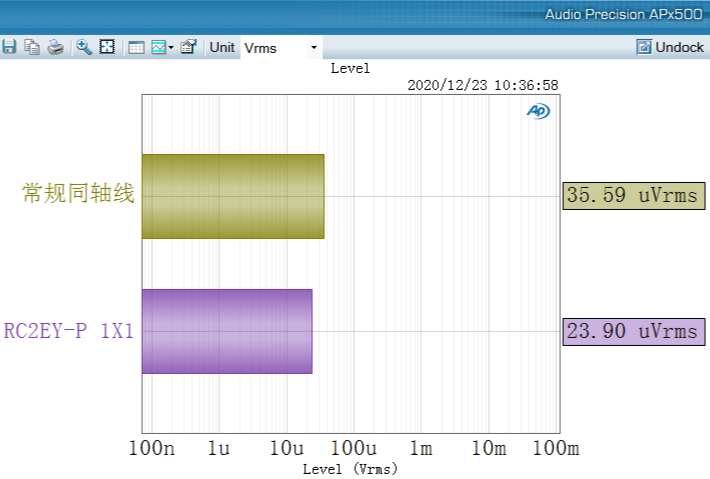Click the RC2EY-P 1X1 channel label
The height and width of the screenshot is (479, 710).
click(69, 331)
